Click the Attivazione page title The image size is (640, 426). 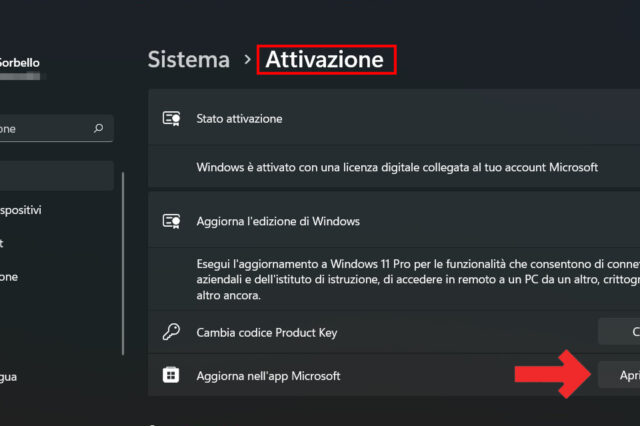point(324,60)
